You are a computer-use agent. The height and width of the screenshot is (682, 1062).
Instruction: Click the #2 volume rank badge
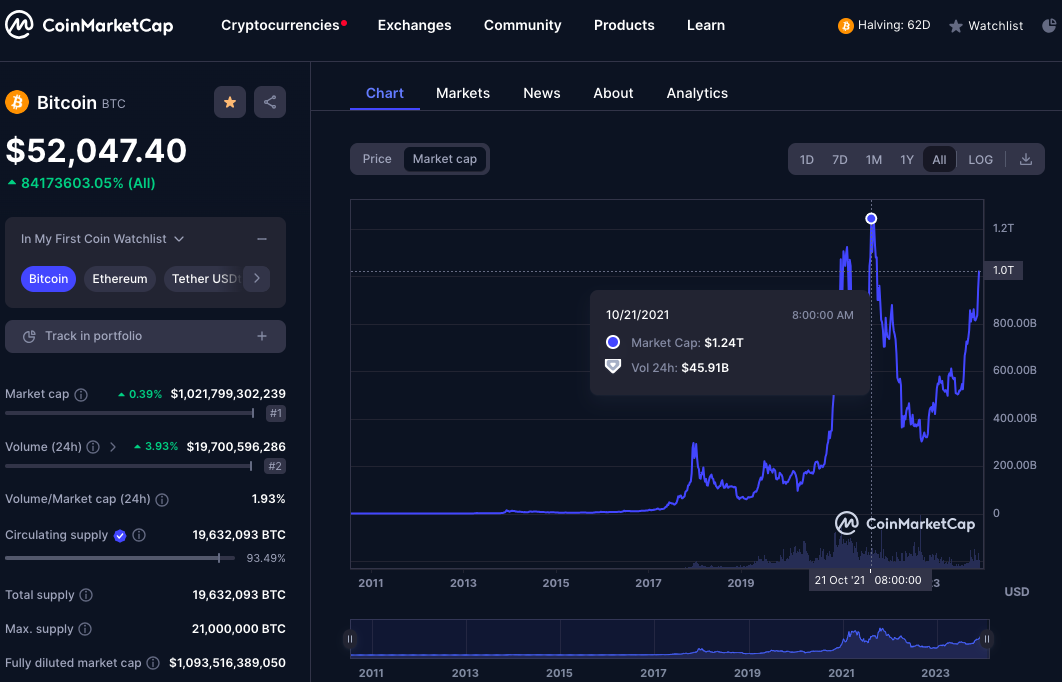274,466
